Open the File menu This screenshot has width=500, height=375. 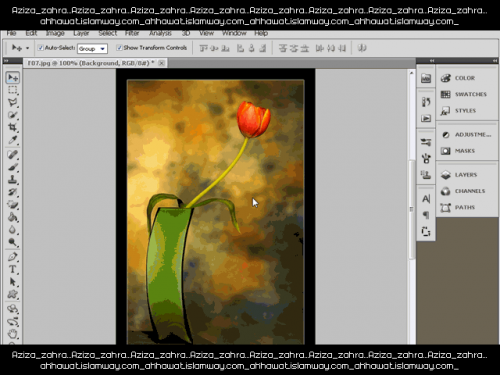(11, 33)
